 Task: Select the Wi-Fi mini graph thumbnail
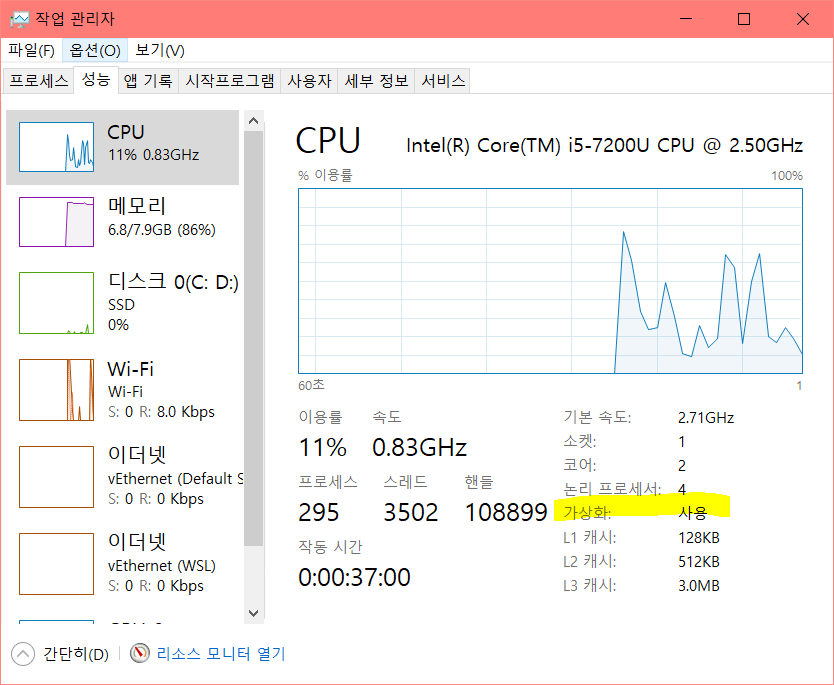(x=56, y=390)
